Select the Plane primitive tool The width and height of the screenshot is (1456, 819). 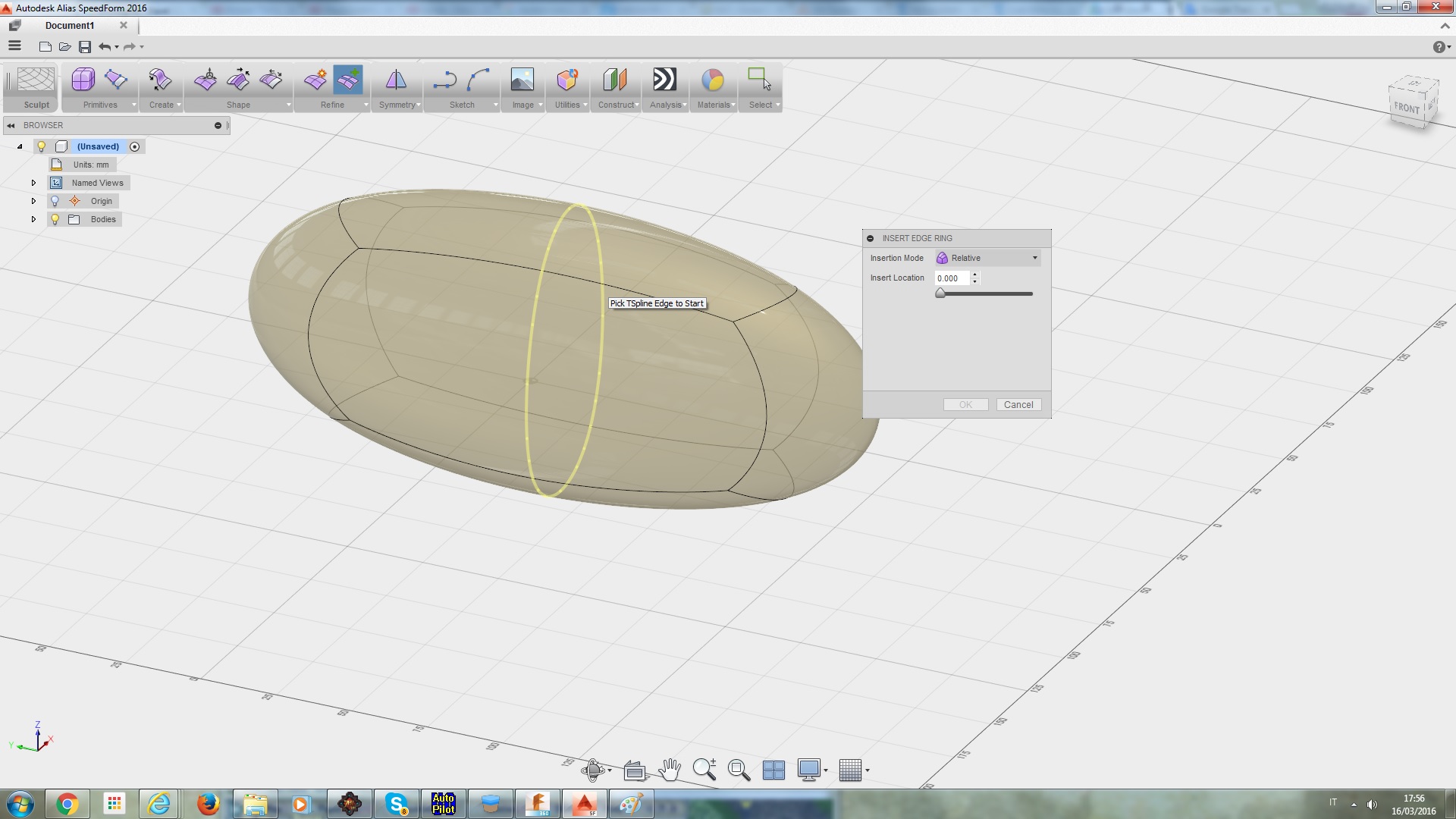[116, 80]
